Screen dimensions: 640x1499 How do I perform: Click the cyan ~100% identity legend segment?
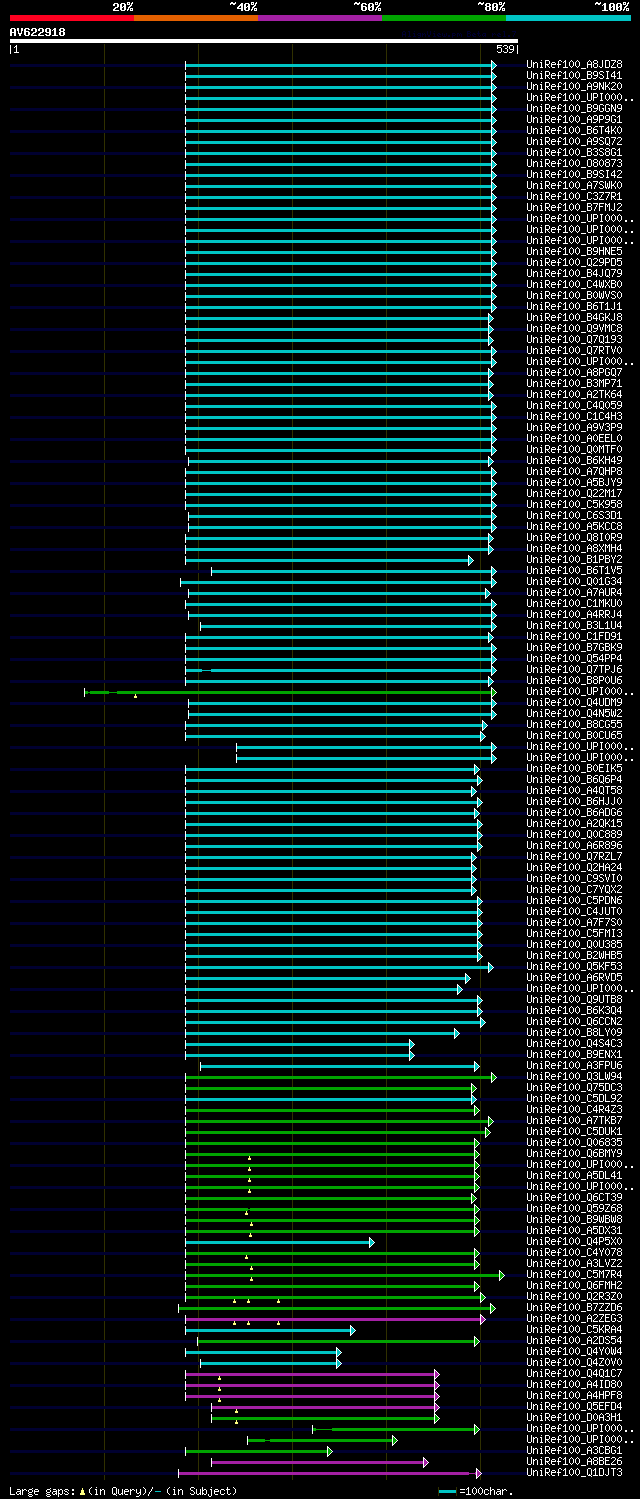pyautogui.click(x=568, y=17)
